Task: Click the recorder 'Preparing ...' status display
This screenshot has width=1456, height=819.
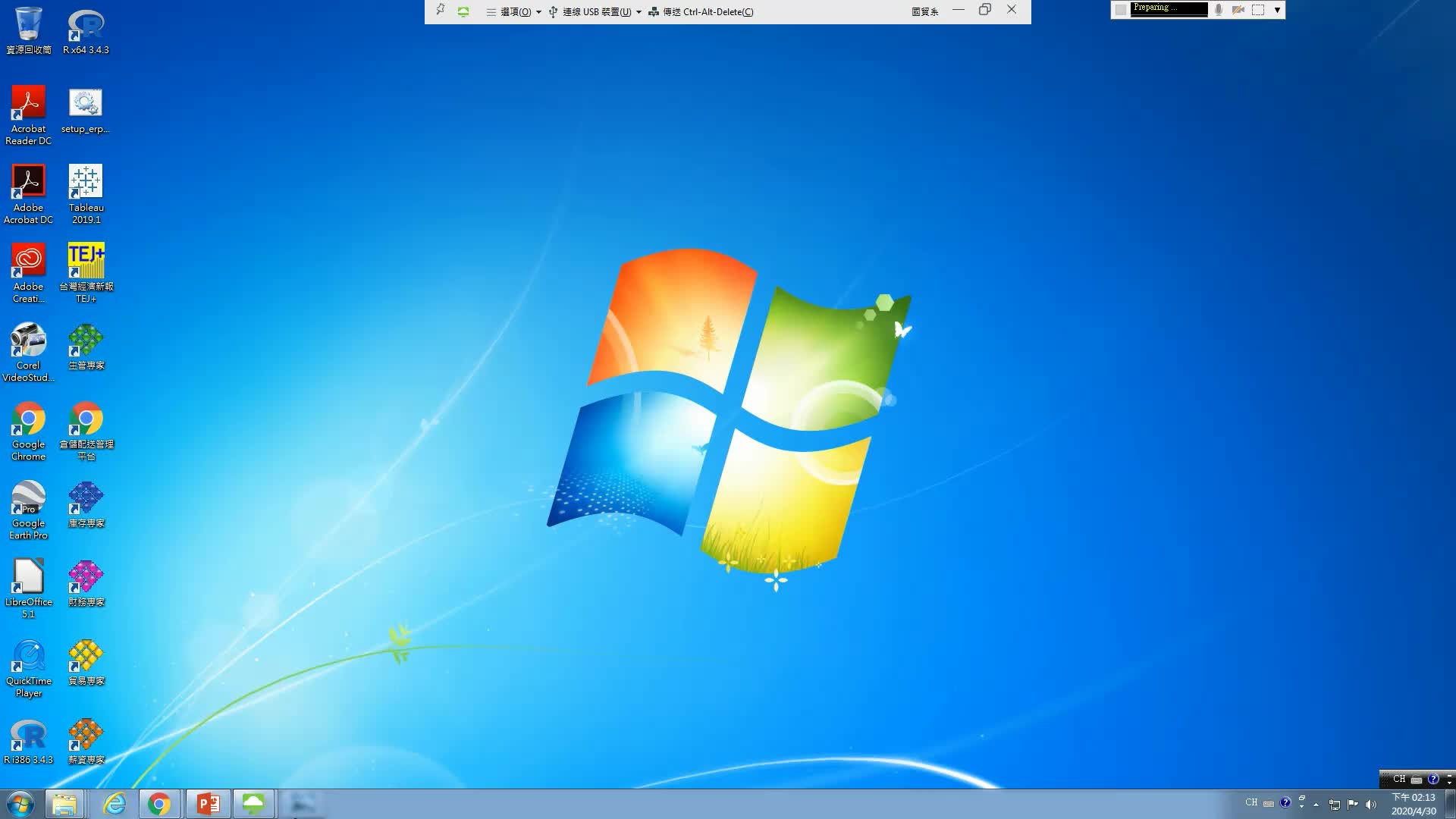Action: click(1169, 9)
